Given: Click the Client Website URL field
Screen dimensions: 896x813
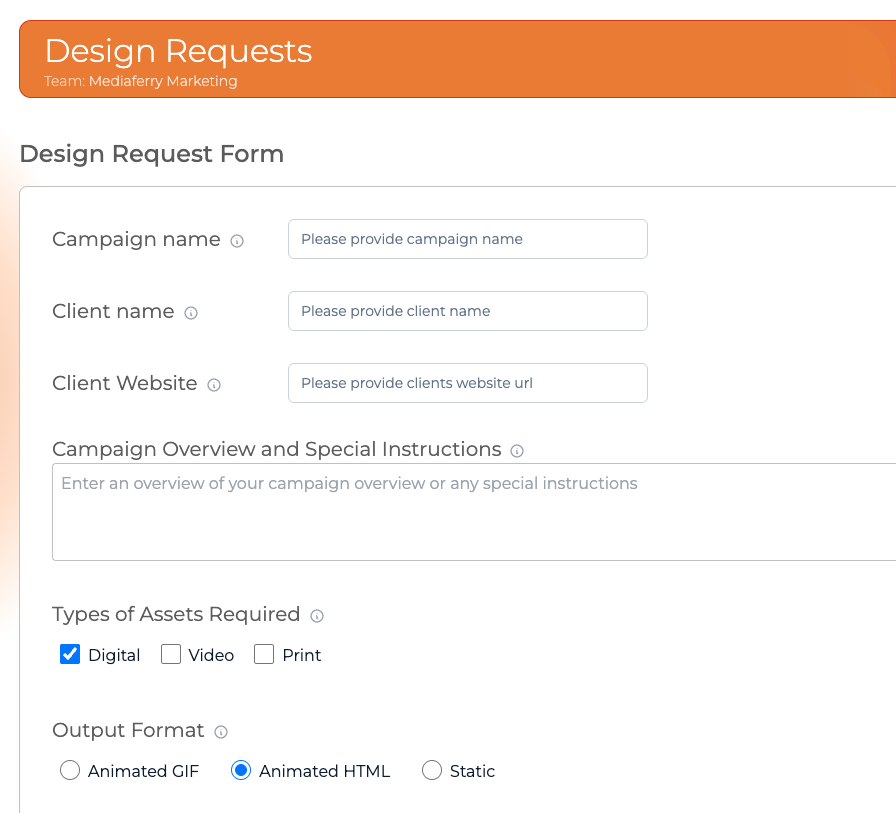Looking at the screenshot, I should click(x=467, y=383).
